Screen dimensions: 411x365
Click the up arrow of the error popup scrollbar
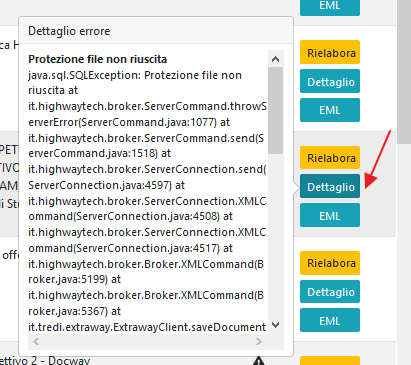(276, 59)
